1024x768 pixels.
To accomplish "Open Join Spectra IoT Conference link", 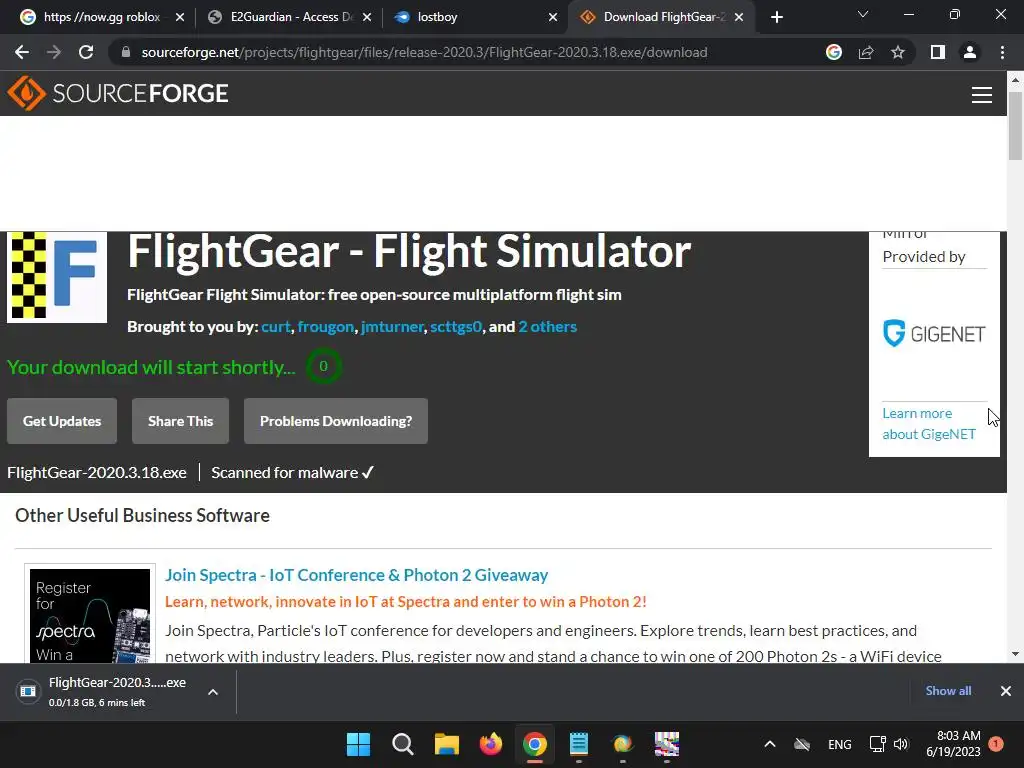I will (x=356, y=575).
